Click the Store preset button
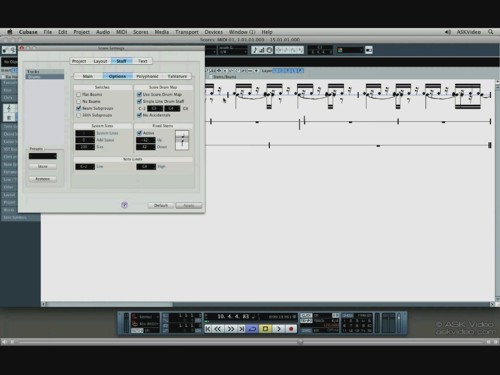 pyautogui.click(x=43, y=166)
